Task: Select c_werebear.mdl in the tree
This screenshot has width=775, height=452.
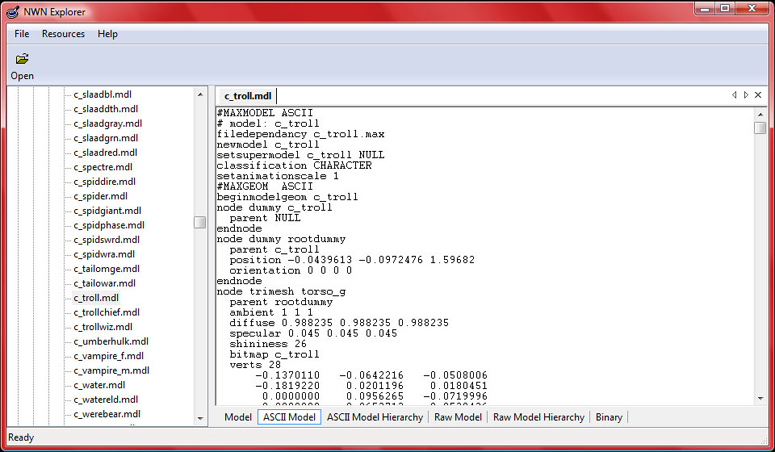Action: click(x=107, y=414)
